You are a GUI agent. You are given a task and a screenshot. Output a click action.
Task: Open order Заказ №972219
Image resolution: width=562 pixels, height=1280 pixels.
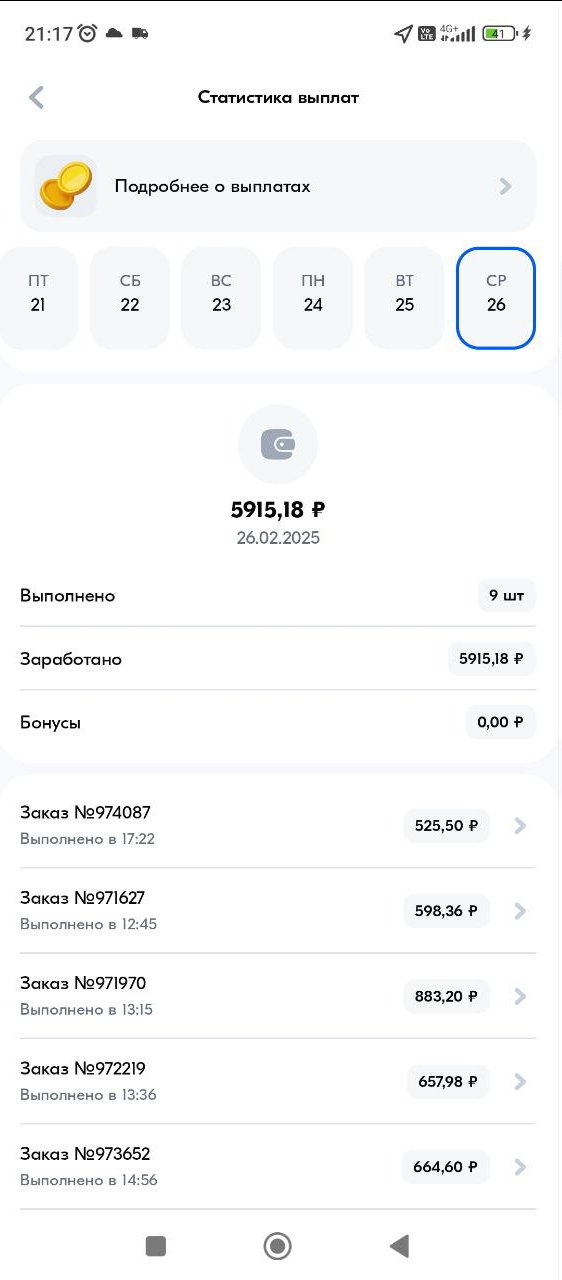click(x=278, y=1081)
